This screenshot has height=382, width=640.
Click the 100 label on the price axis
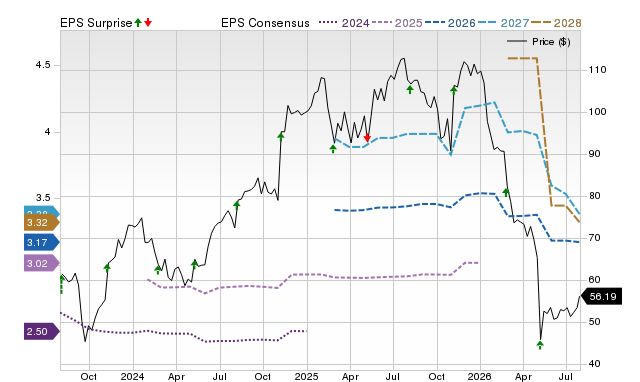(598, 112)
